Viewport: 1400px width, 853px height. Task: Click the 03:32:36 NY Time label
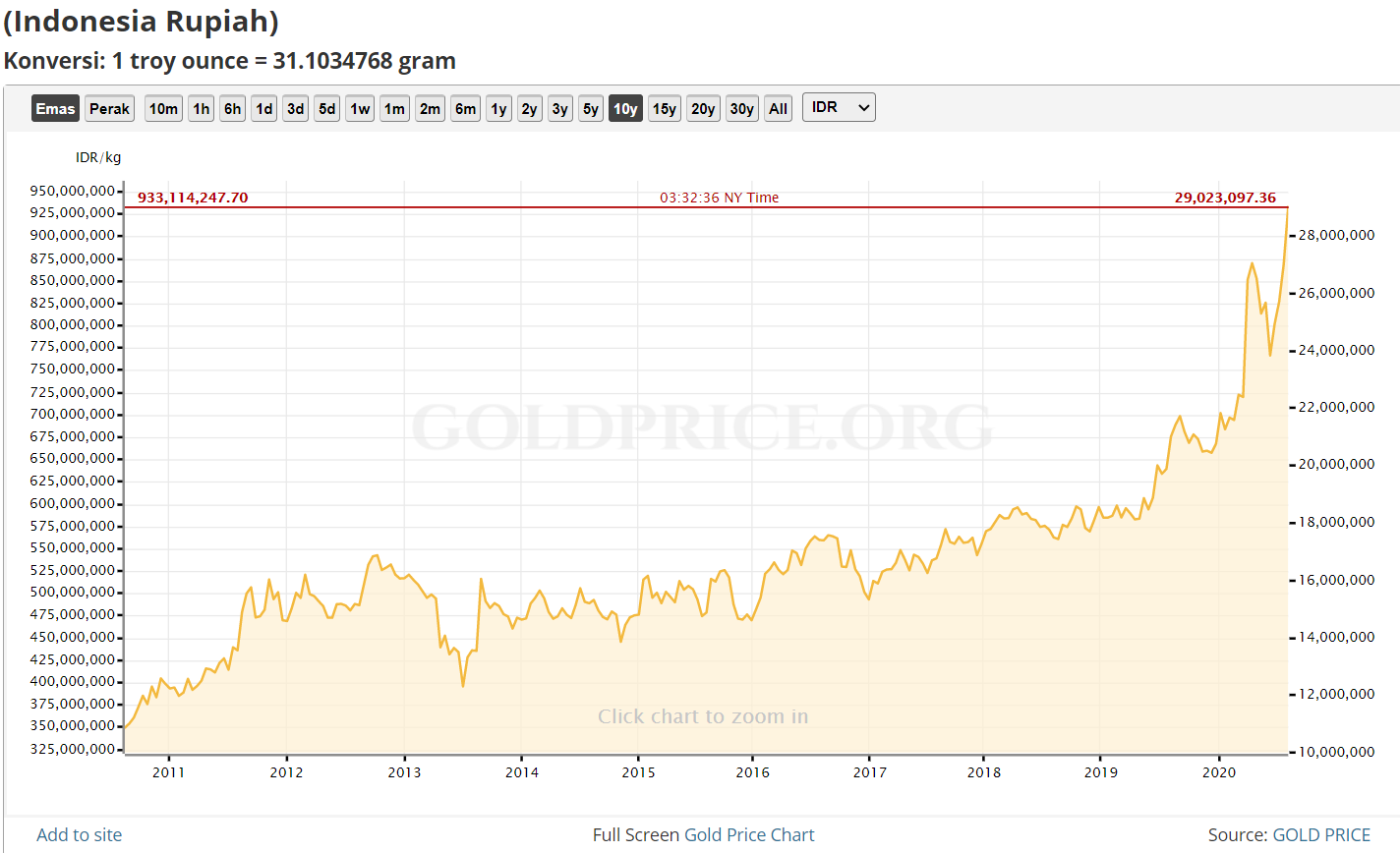point(719,198)
